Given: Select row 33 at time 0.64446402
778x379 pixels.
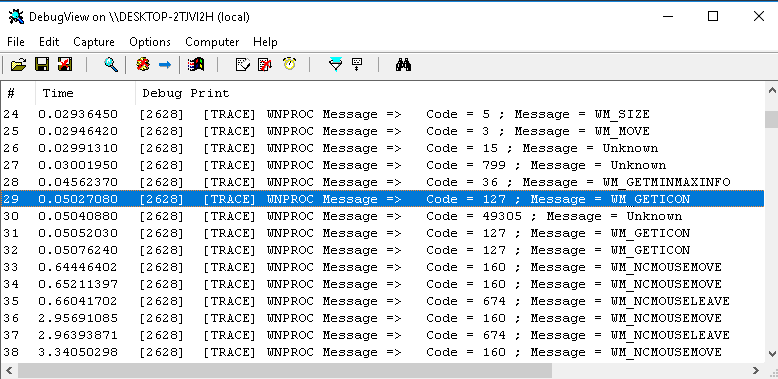Looking at the screenshot, I should click(382, 267).
